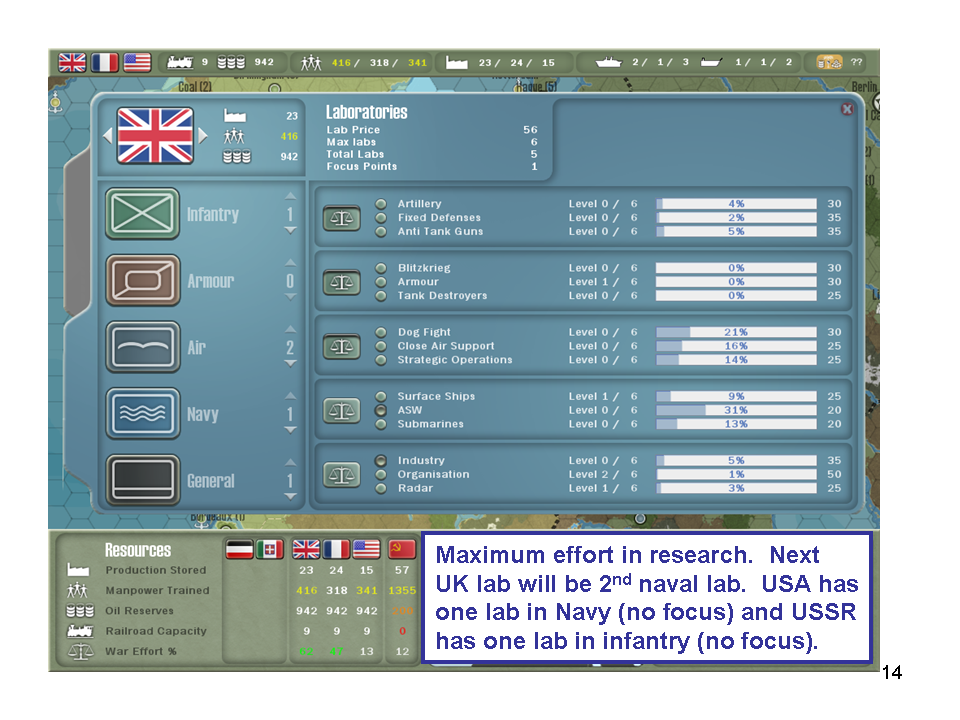Click the balance scales button for Dog Fight group
The height and width of the screenshot is (720, 960).
342,347
